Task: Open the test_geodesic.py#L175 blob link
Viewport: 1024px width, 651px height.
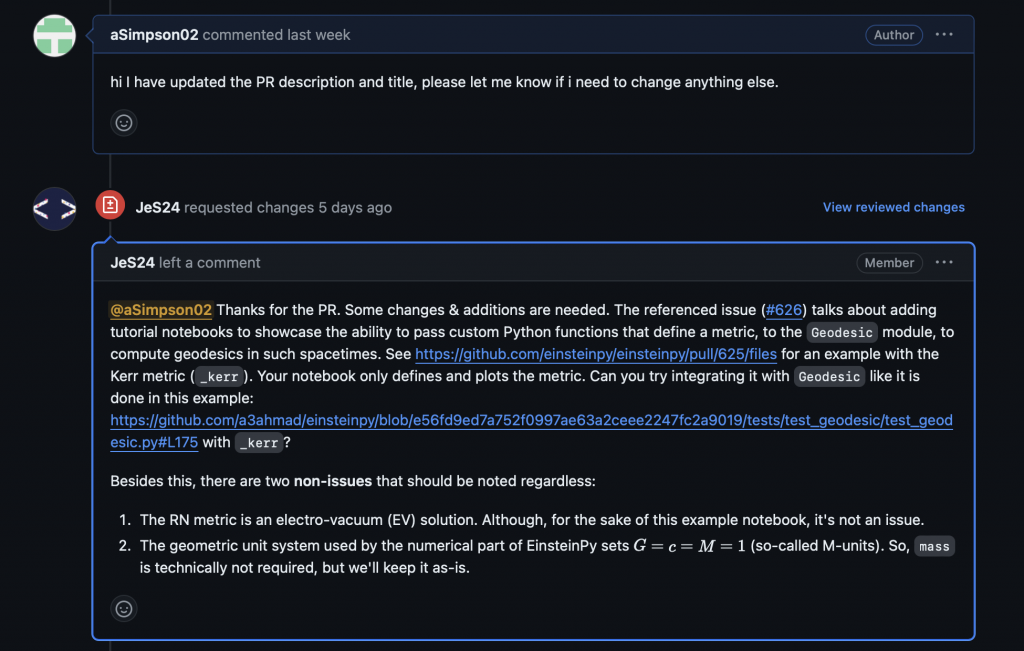Action: [531, 431]
